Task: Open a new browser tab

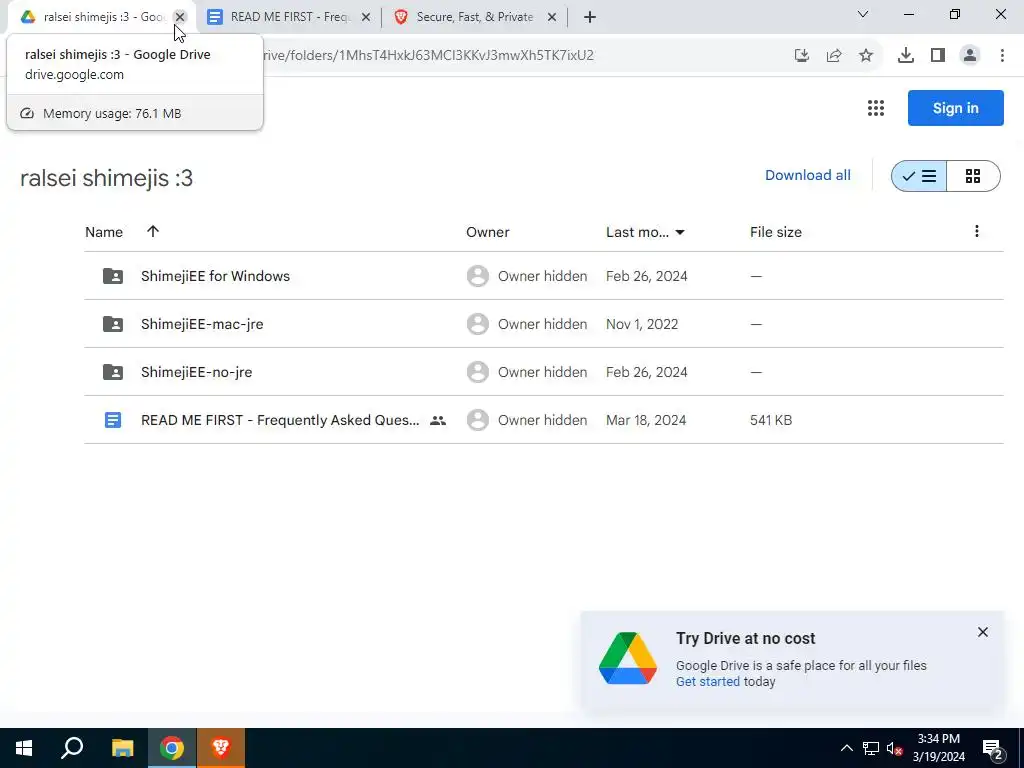Action: coord(590,17)
